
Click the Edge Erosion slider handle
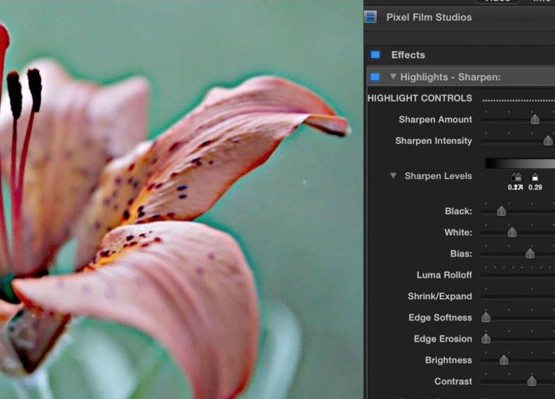click(x=486, y=339)
